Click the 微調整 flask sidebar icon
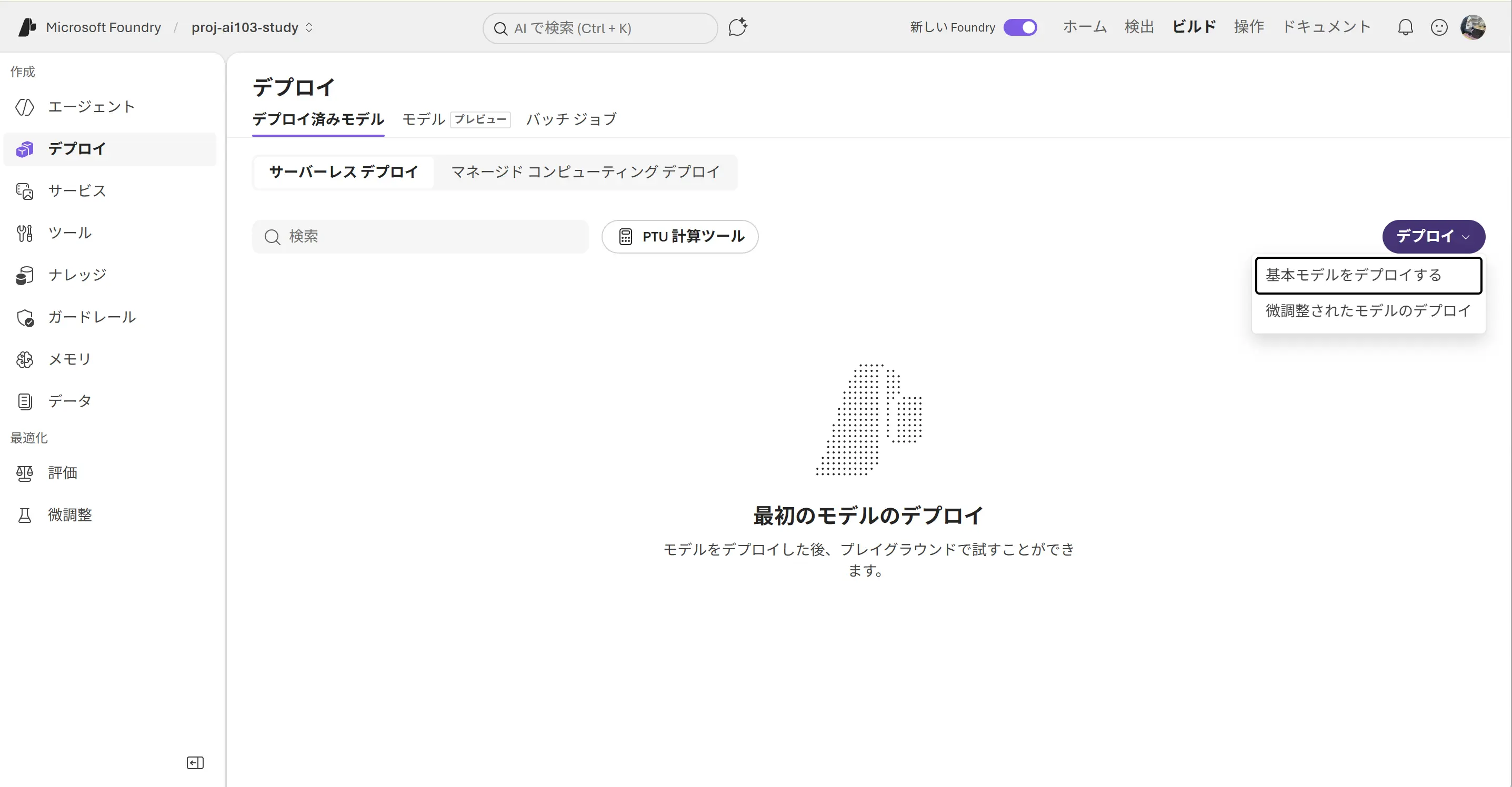Image resolution: width=1512 pixels, height=787 pixels. click(25, 515)
